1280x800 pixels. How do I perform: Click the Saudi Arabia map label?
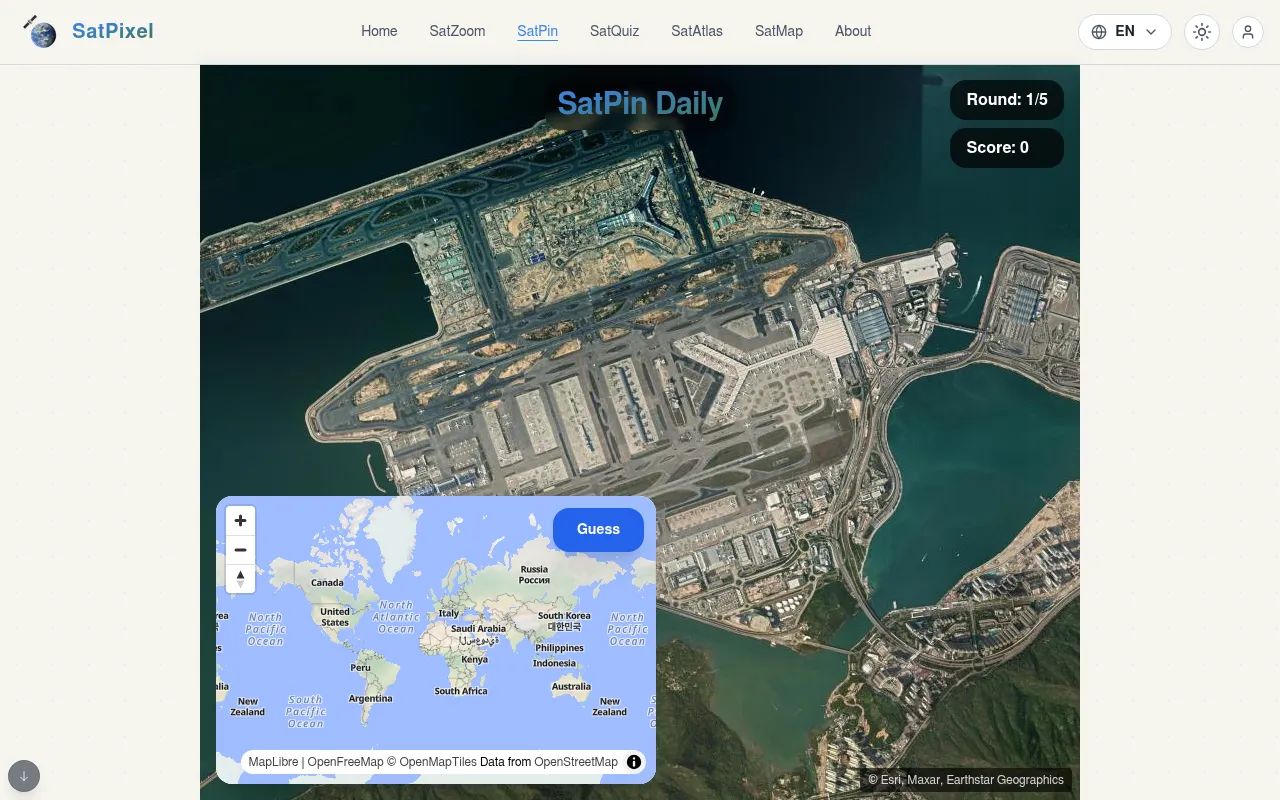[478, 634]
